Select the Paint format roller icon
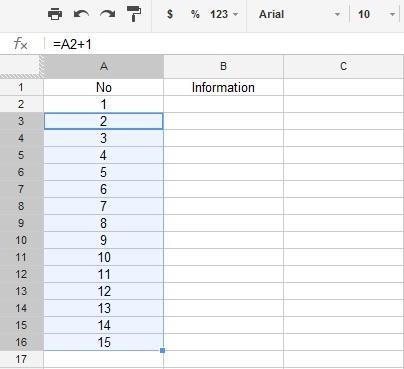The image size is (404, 369). point(134,14)
